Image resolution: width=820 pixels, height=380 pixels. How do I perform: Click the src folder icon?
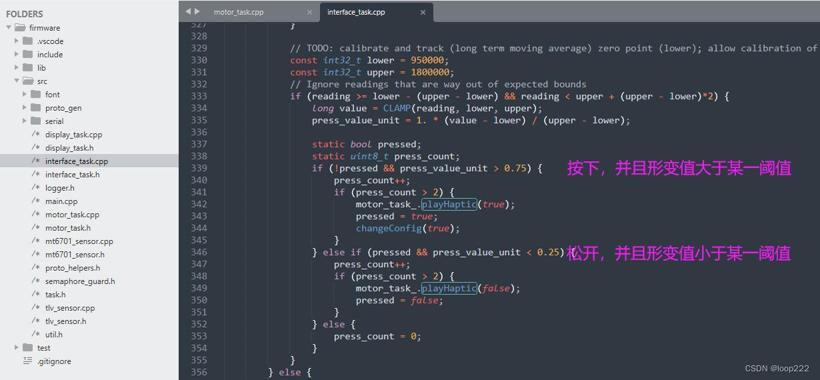28,81
